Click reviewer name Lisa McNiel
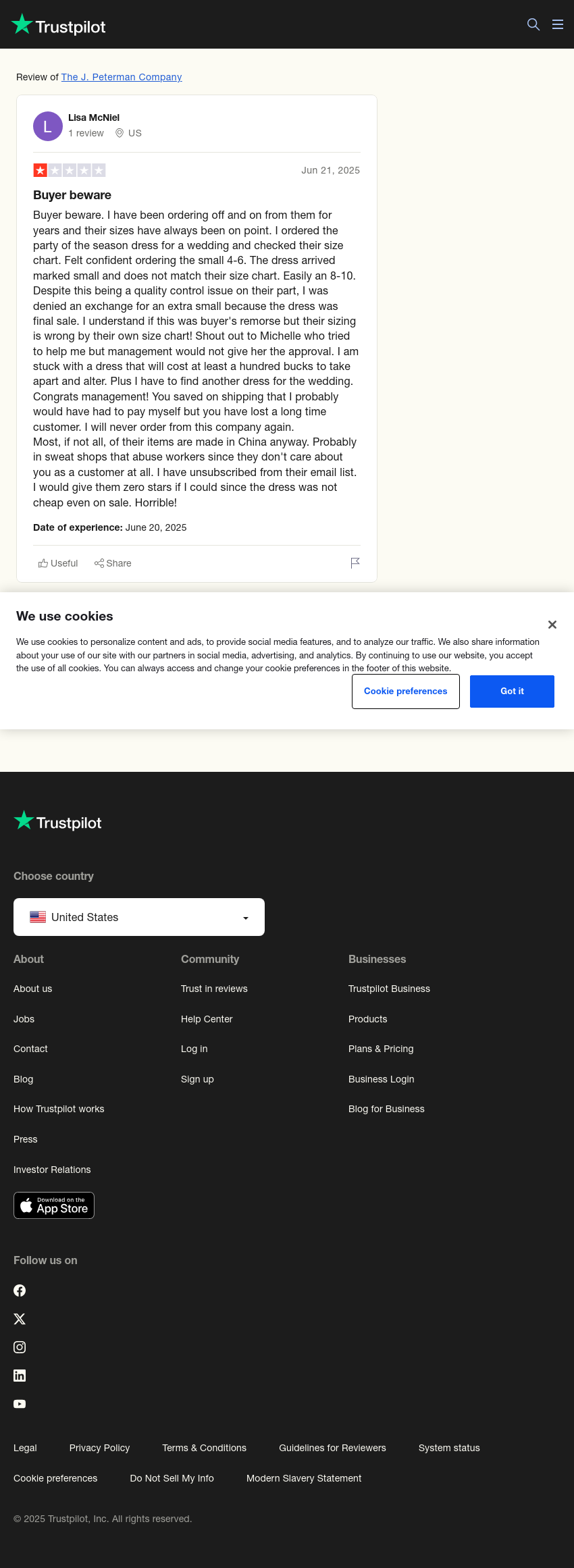Screen dimensions: 574x1568 [94, 117]
